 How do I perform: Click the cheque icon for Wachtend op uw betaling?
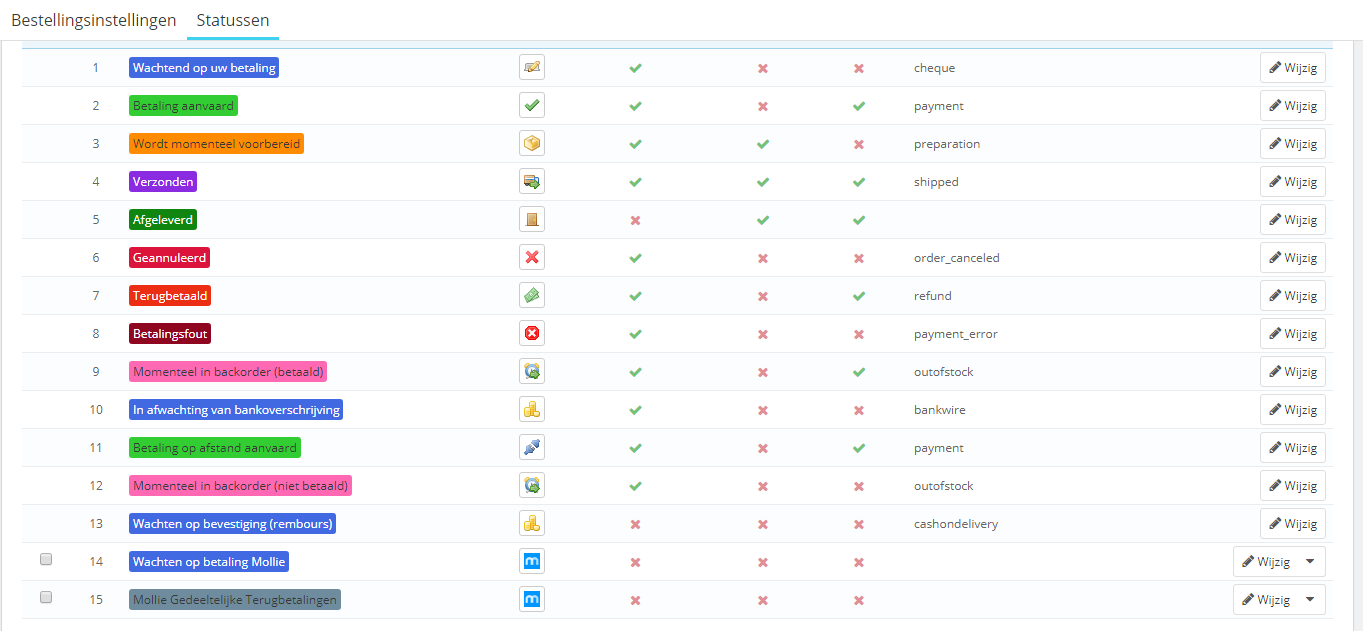coord(532,68)
